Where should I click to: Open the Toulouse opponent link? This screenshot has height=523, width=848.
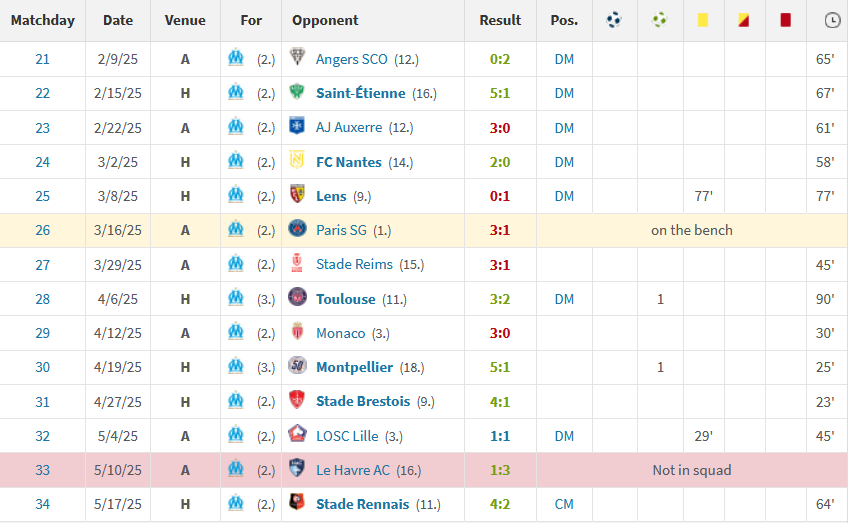point(346,299)
